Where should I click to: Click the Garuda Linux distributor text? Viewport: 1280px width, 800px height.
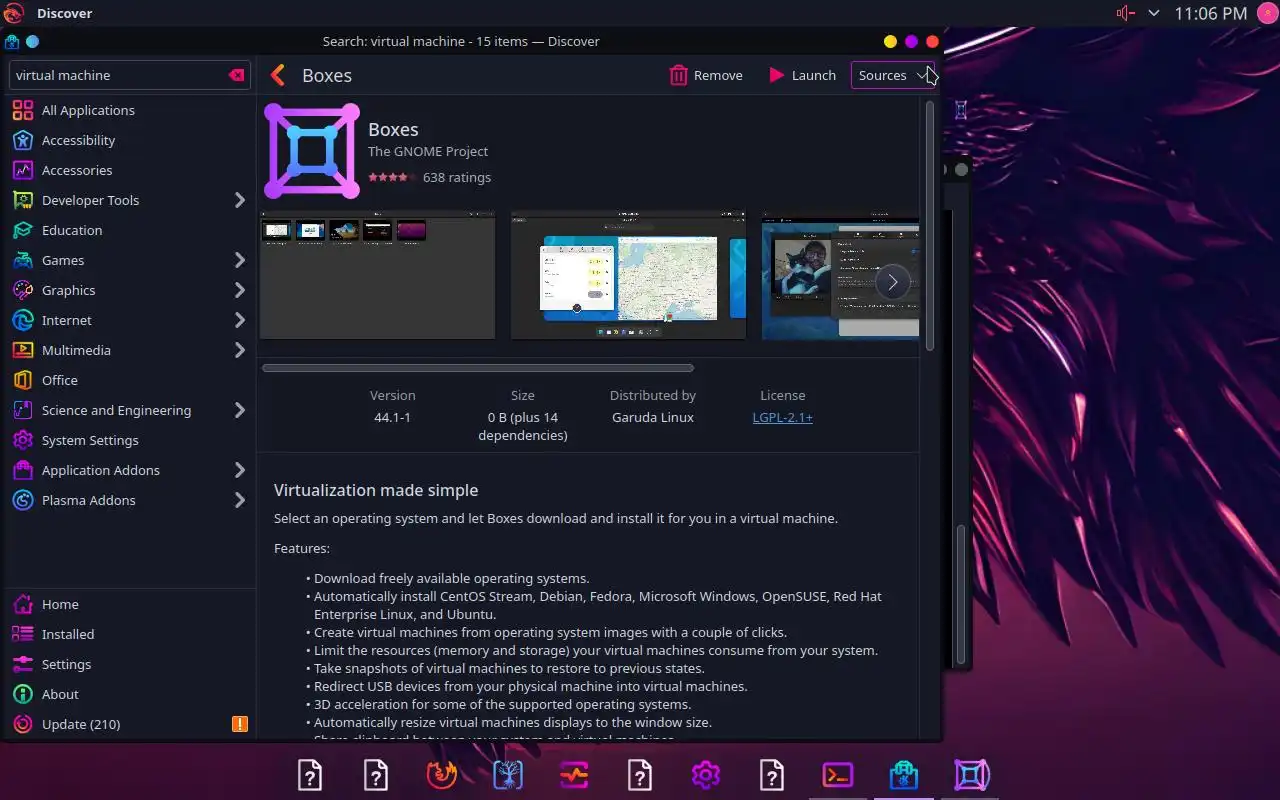653,417
